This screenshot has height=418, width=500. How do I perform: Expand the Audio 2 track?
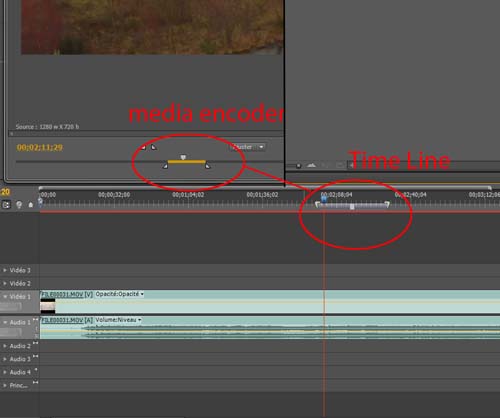[5, 346]
